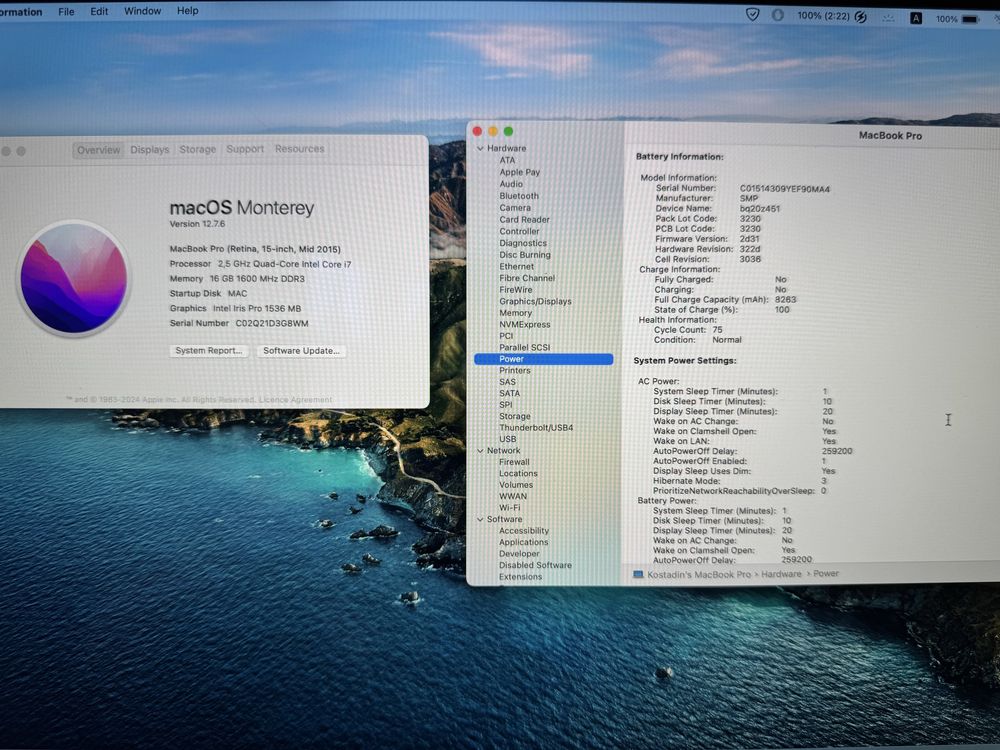Open the Edit menu
Screen dimensions: 1000x750
click(x=99, y=11)
